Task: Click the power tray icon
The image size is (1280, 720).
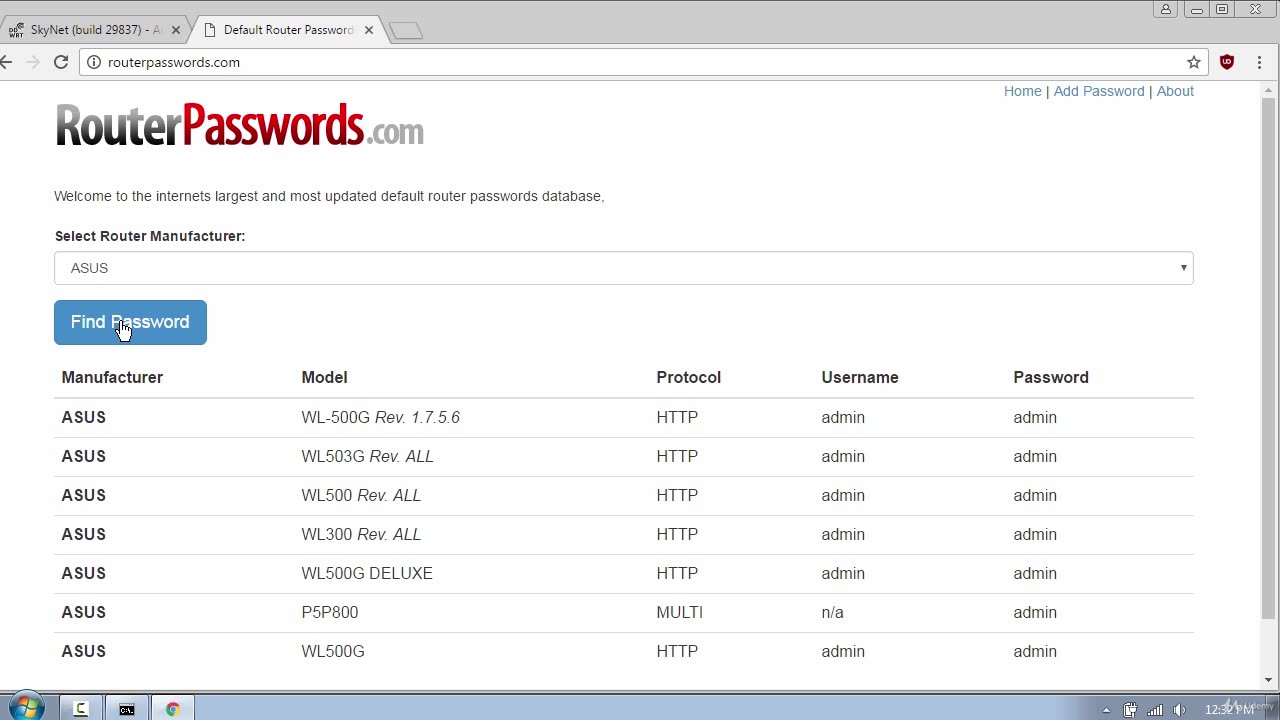Action: point(1130,710)
